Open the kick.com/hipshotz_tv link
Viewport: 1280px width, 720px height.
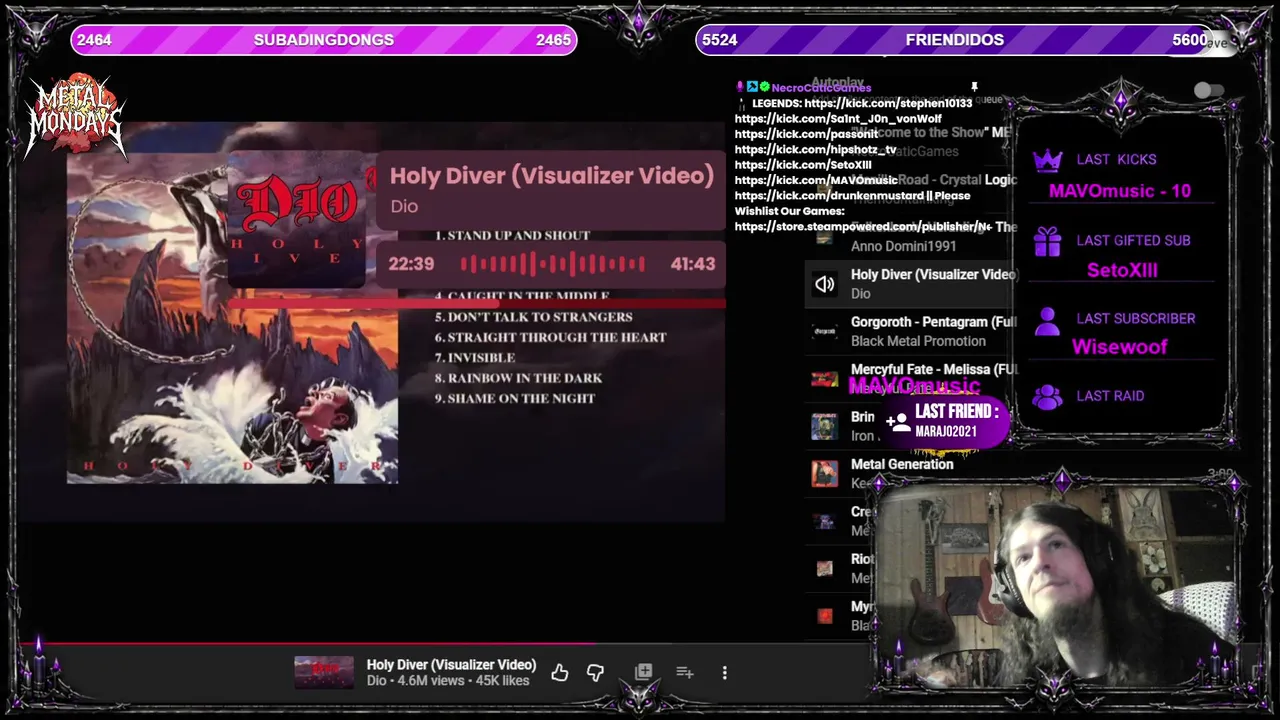(815, 149)
